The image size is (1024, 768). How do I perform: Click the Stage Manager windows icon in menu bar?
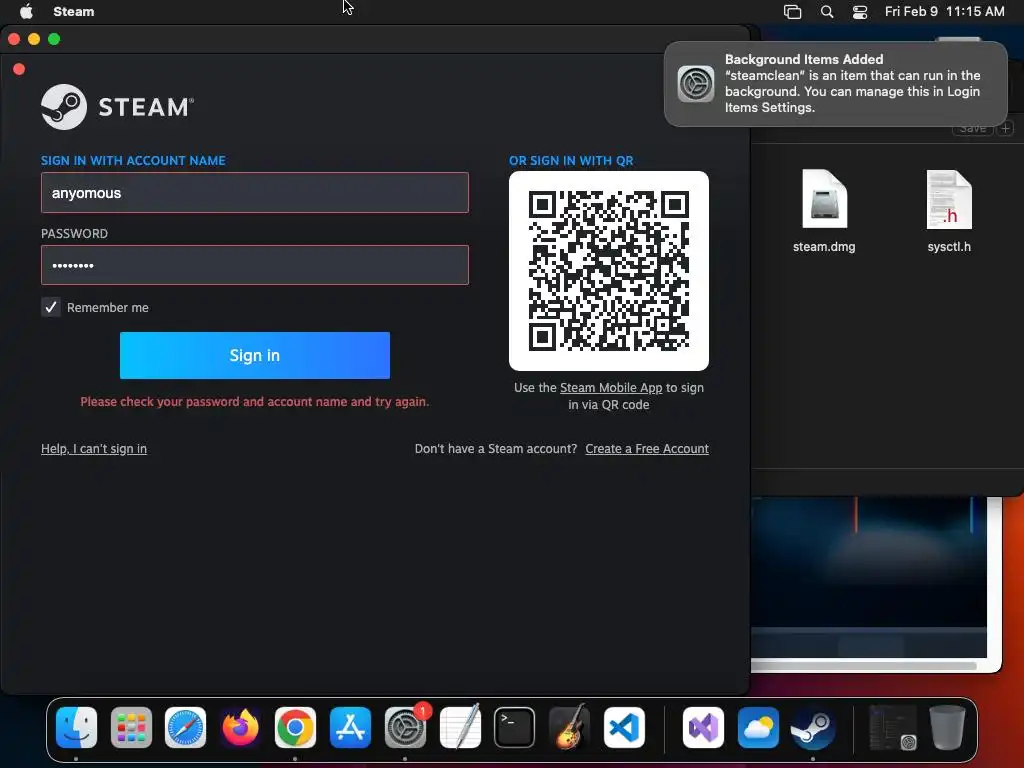[792, 12]
